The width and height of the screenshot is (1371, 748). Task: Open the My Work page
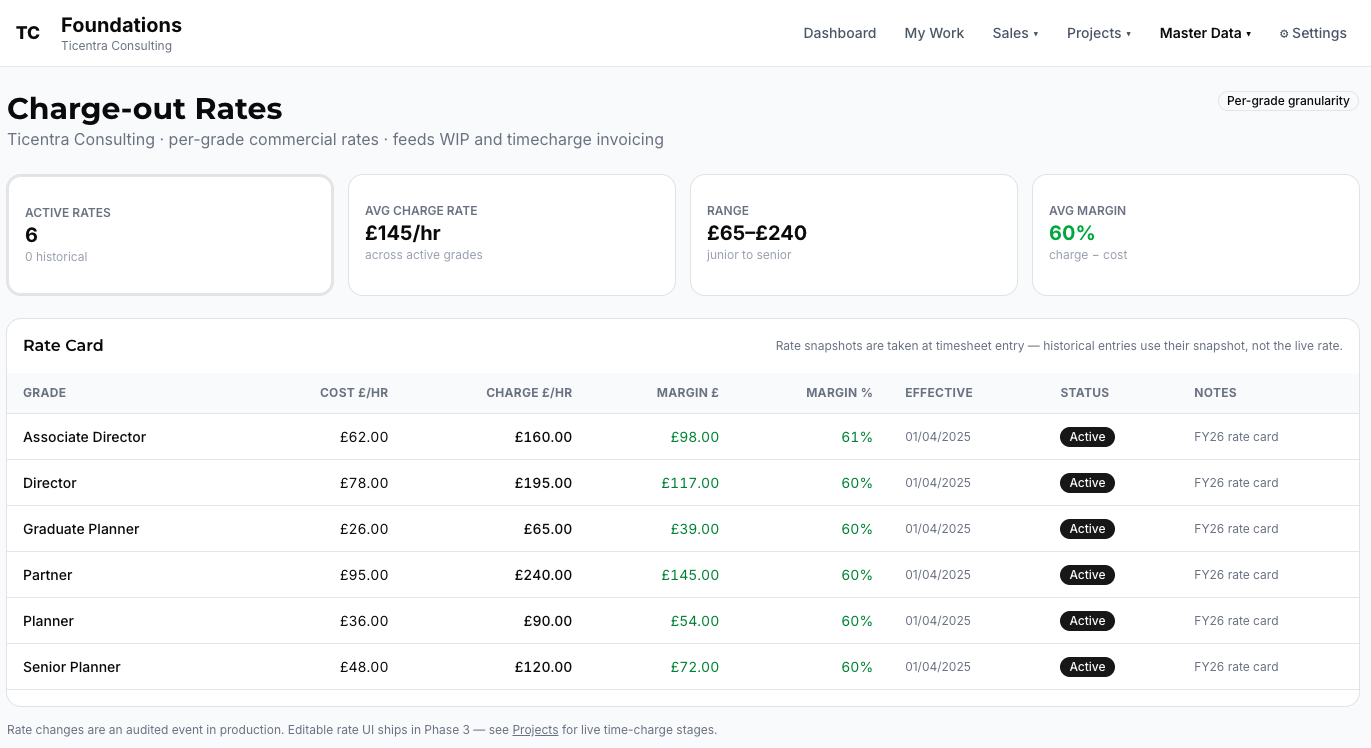pyautogui.click(x=934, y=33)
